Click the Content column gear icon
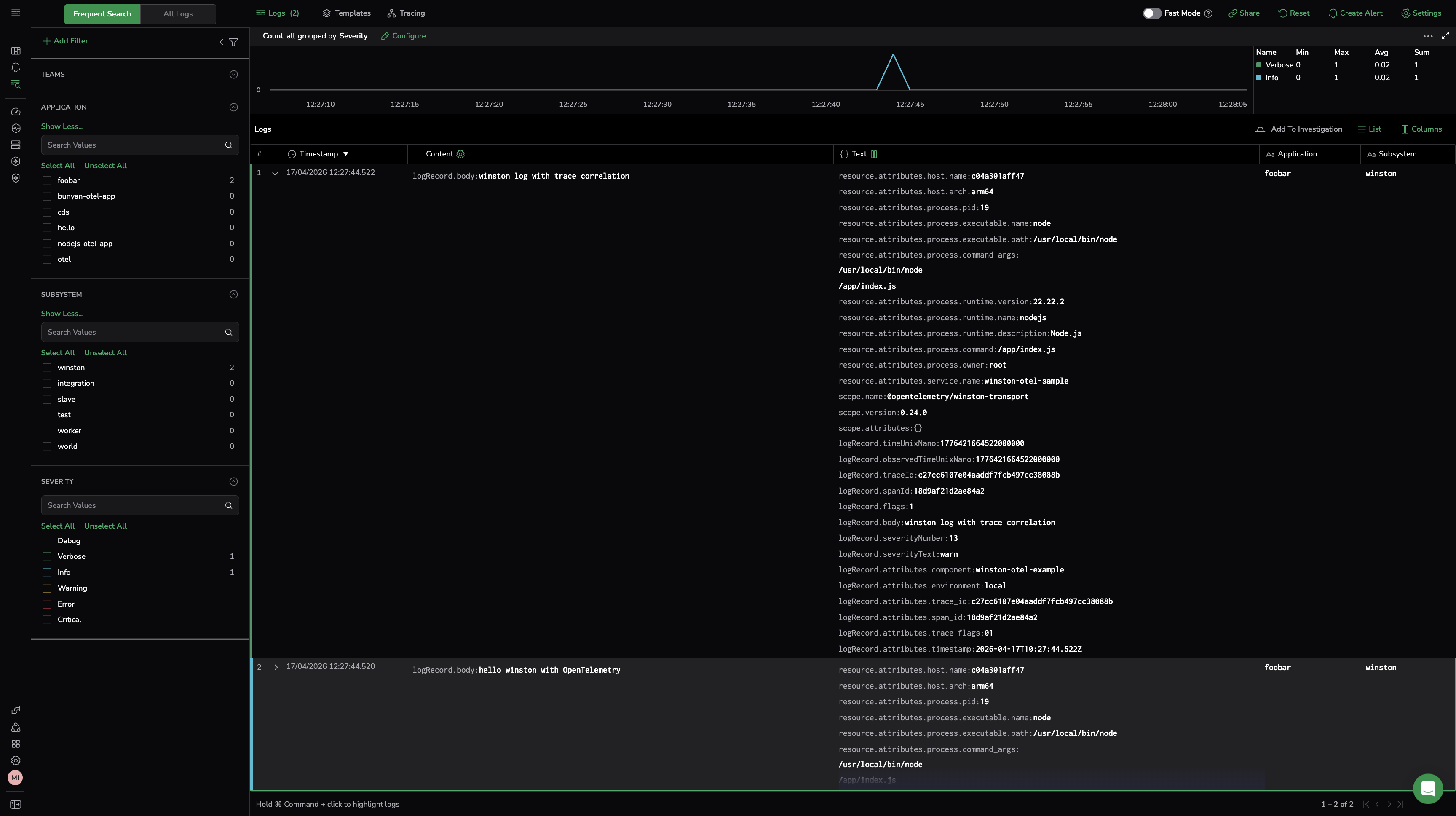Image resolution: width=1456 pixels, height=816 pixels. coord(460,154)
